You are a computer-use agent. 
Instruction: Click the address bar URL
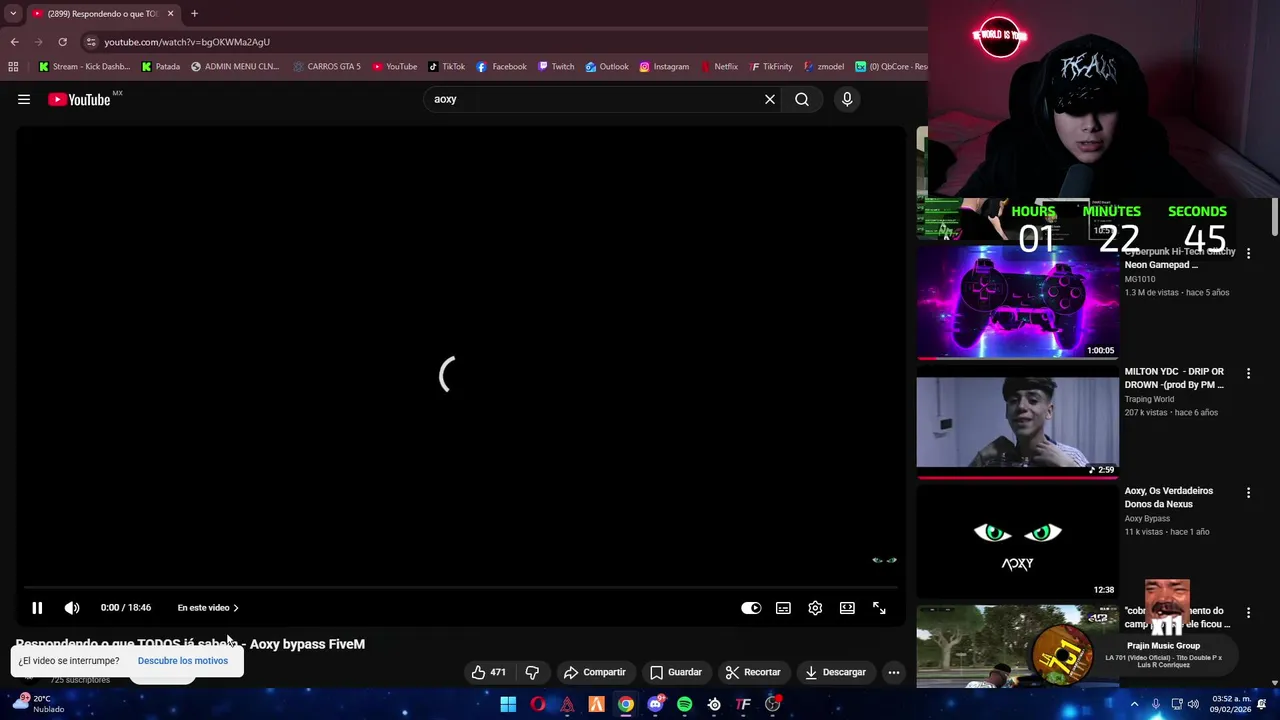click(x=187, y=42)
